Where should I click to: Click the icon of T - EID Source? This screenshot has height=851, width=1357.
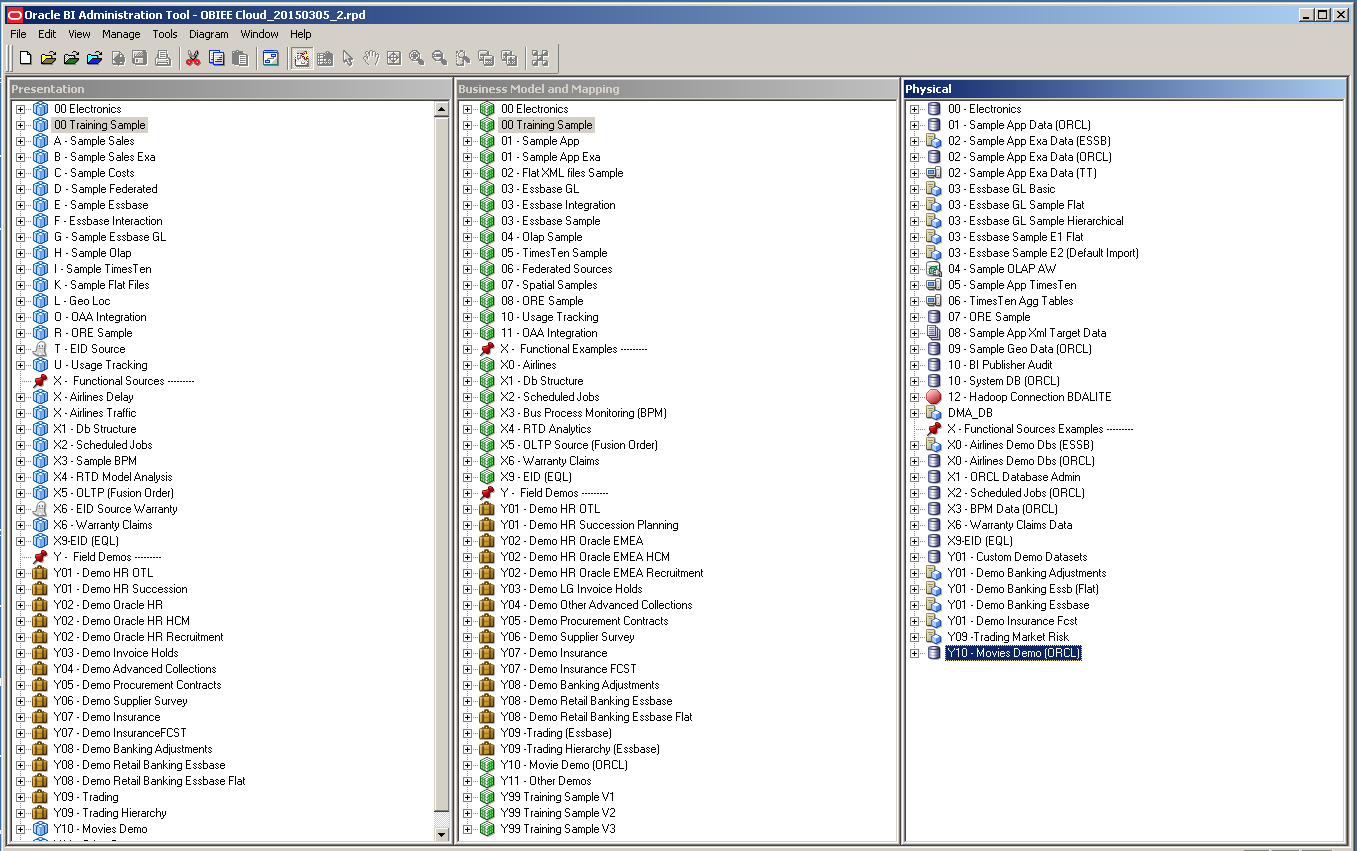click(x=40, y=349)
